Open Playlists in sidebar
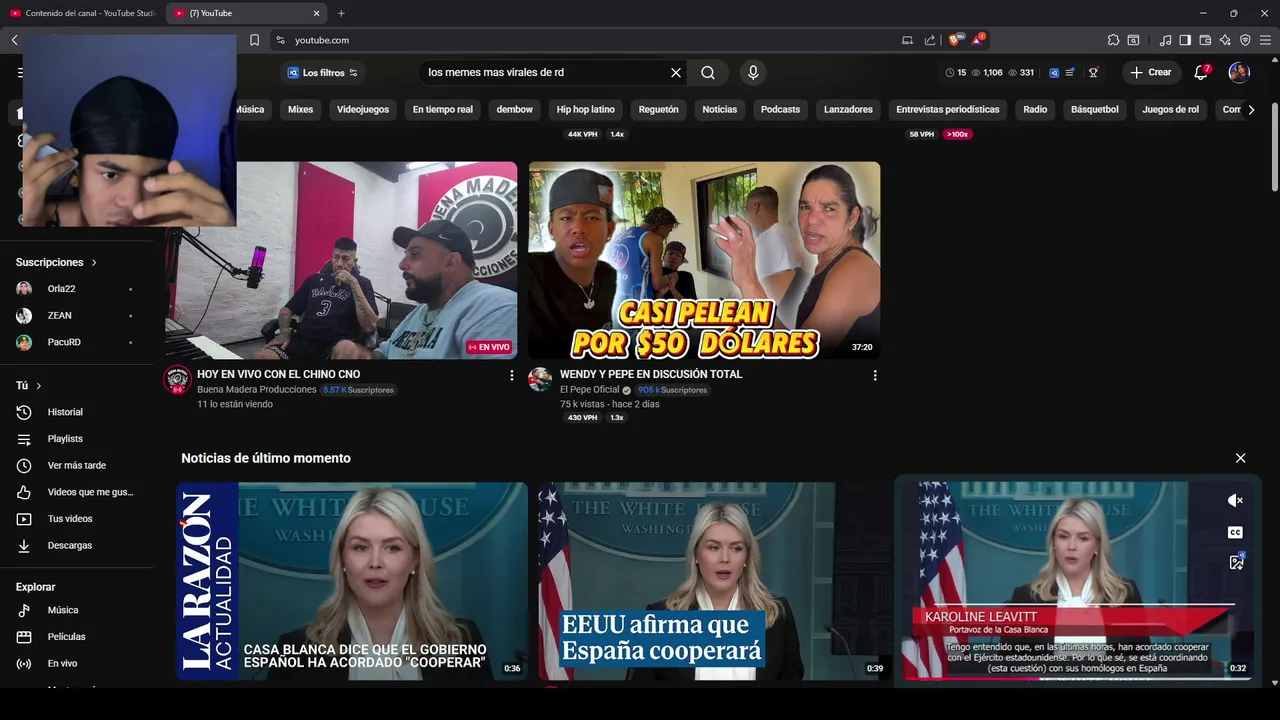This screenshot has height=720, width=1280. (x=77, y=439)
